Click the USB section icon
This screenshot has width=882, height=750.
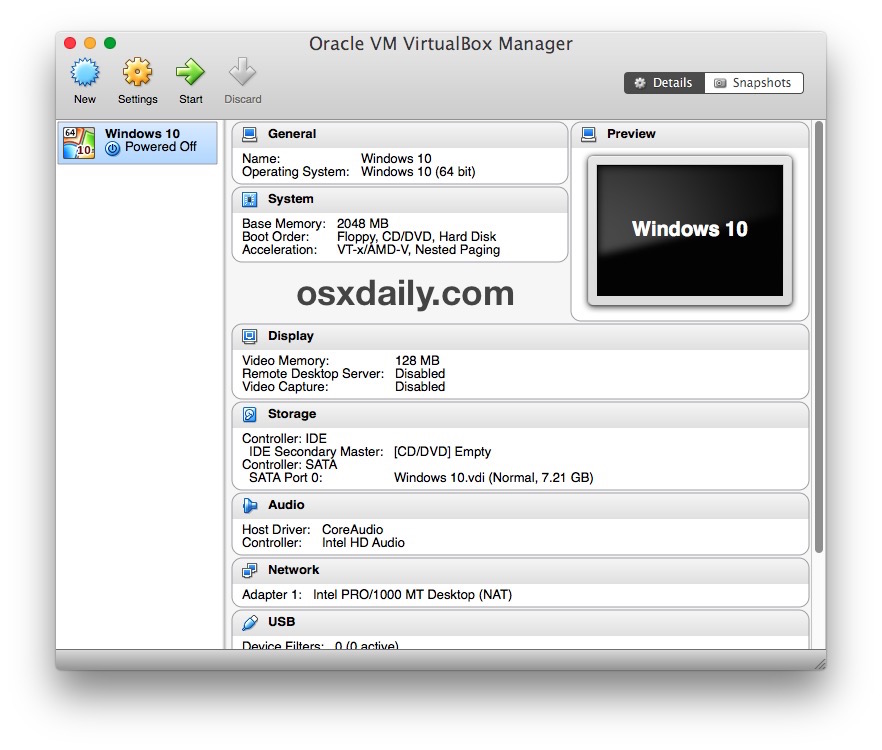click(x=252, y=621)
